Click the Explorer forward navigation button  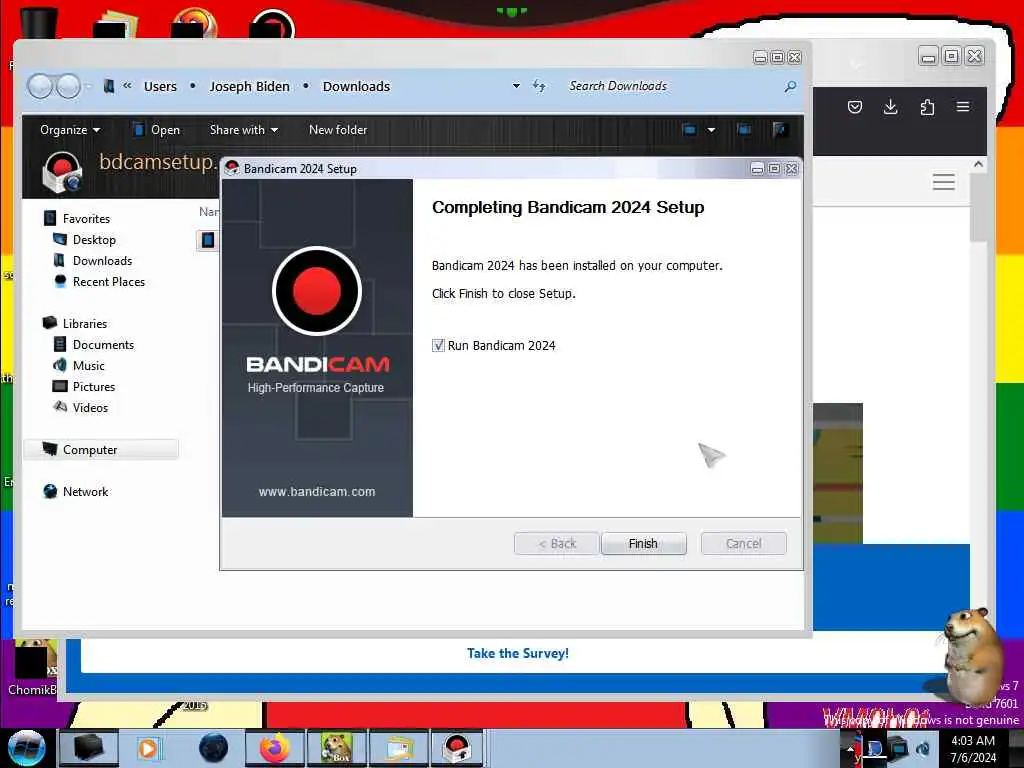67,86
